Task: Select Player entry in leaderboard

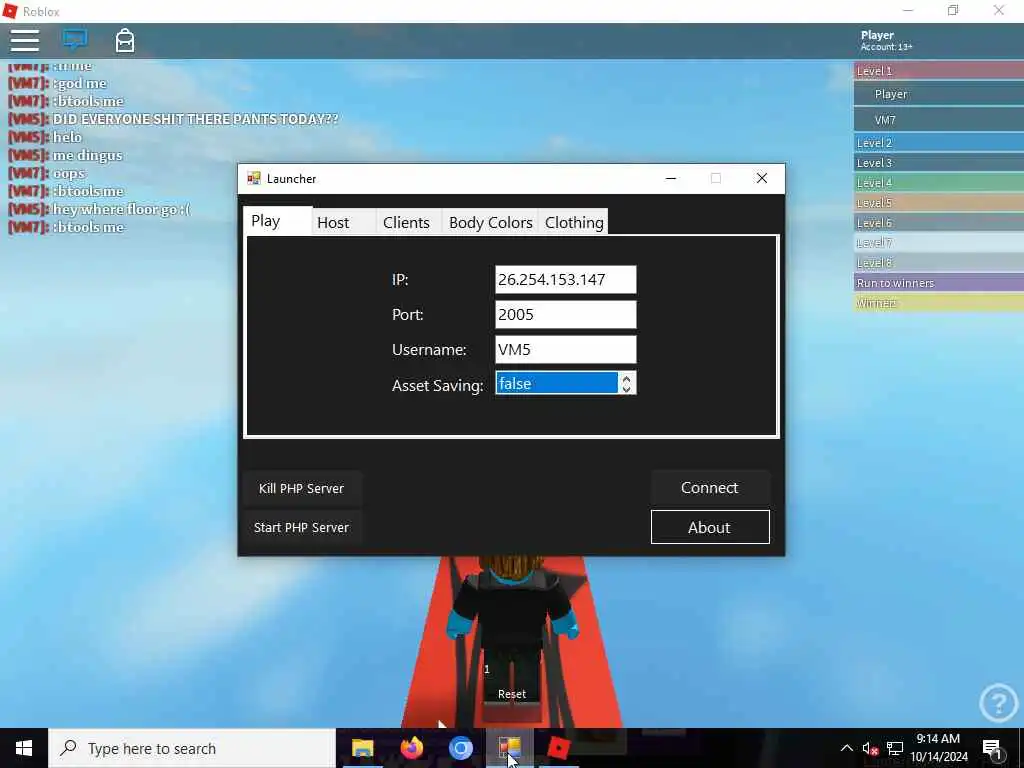Action: (938, 94)
